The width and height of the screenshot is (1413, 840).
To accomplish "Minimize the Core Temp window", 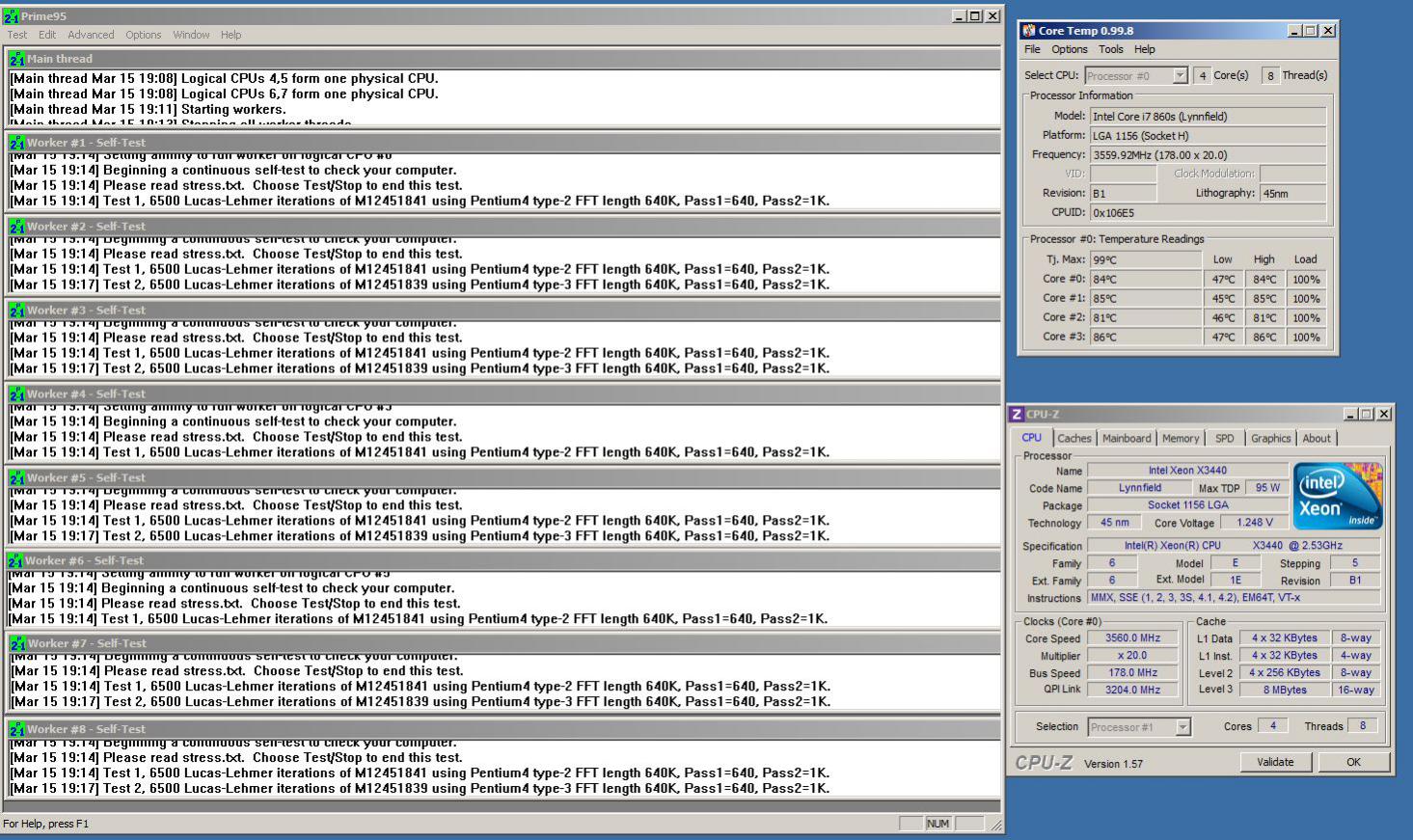I will click(x=1294, y=31).
